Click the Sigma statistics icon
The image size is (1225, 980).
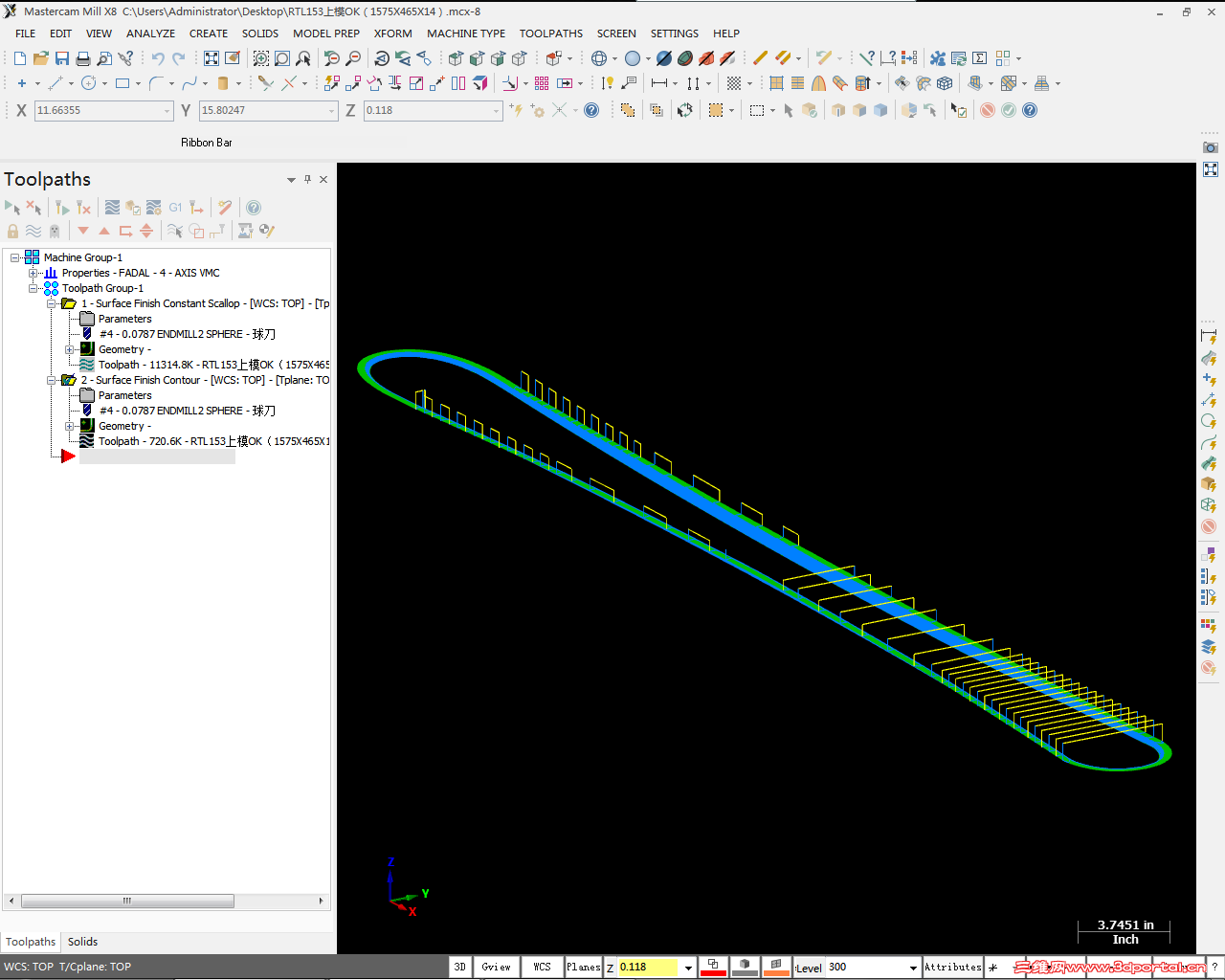click(x=980, y=58)
